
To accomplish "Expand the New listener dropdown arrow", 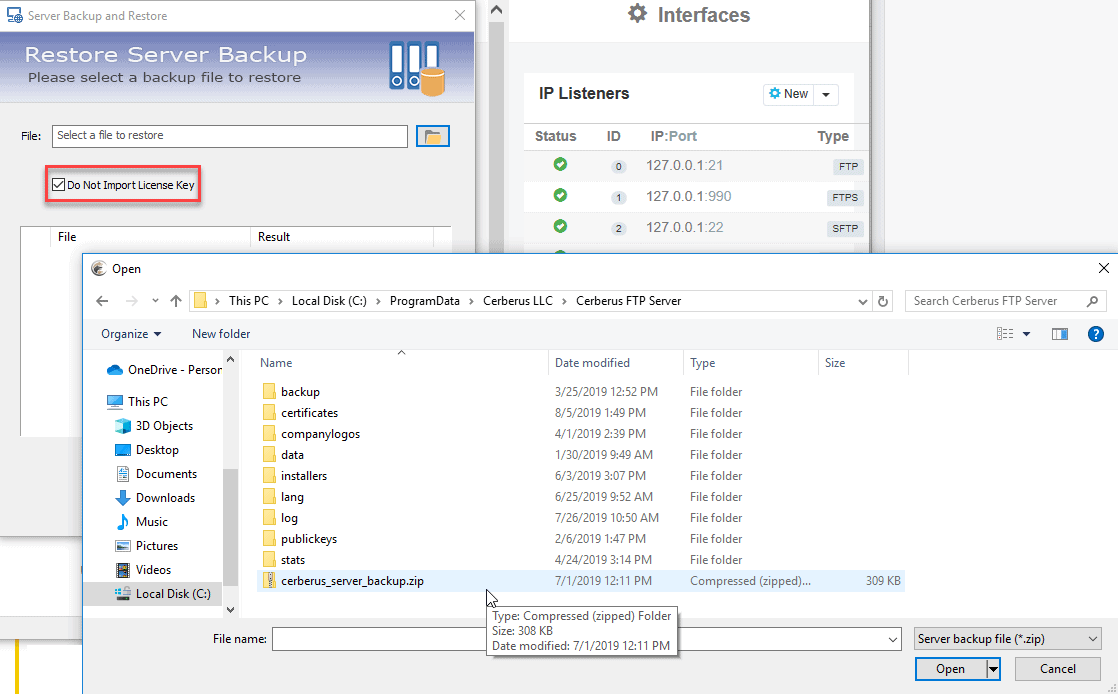I will (826, 94).
